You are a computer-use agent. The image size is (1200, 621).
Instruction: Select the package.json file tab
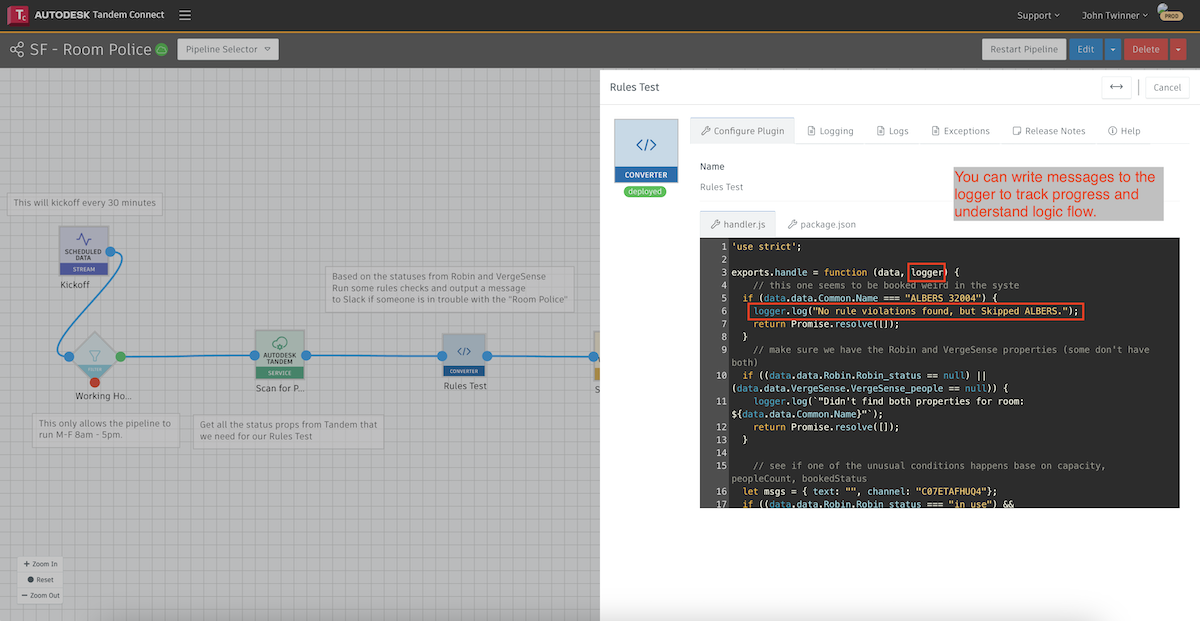(x=821, y=224)
